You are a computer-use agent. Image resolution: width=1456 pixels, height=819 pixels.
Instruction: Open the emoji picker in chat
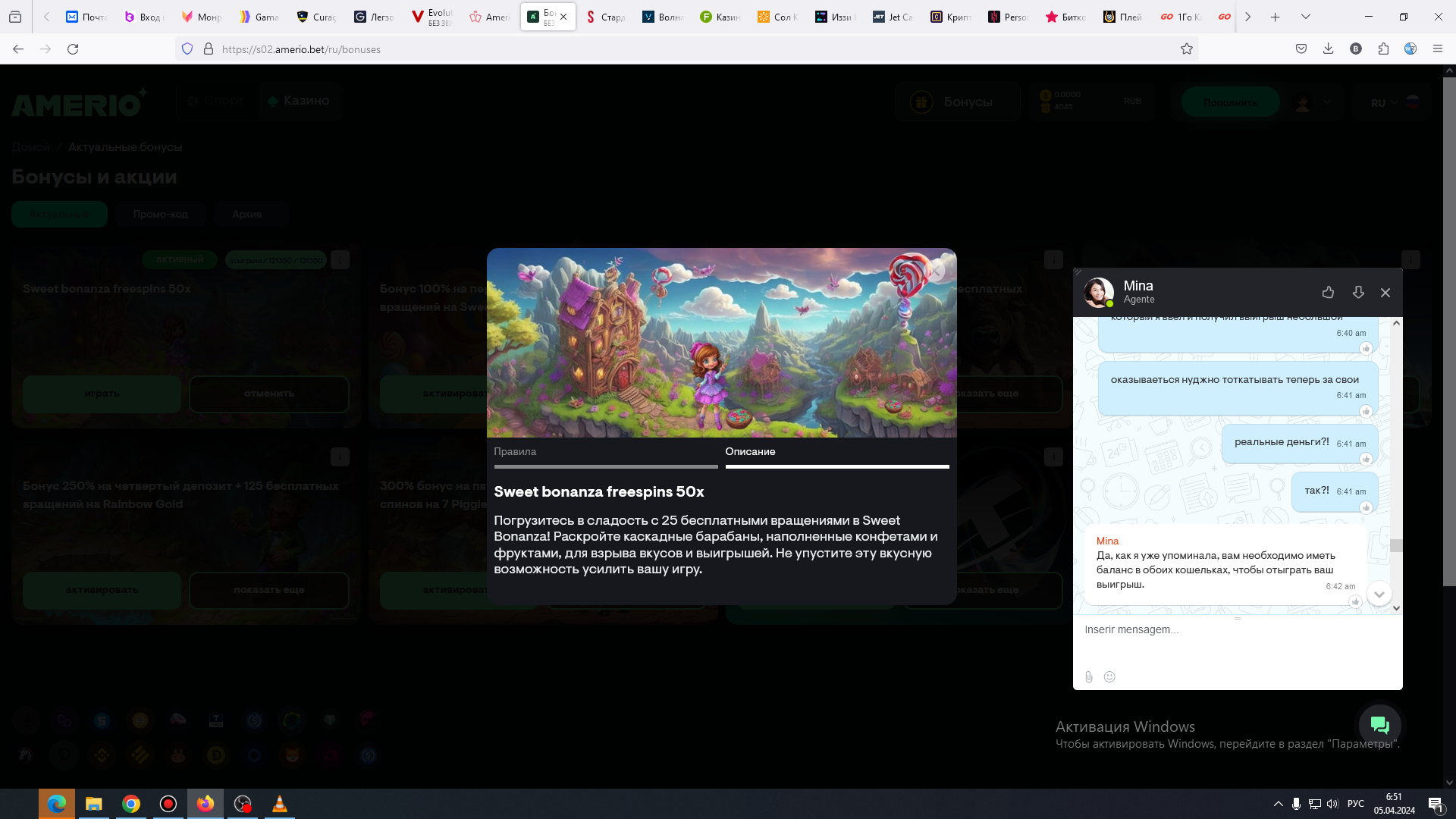(x=1109, y=677)
